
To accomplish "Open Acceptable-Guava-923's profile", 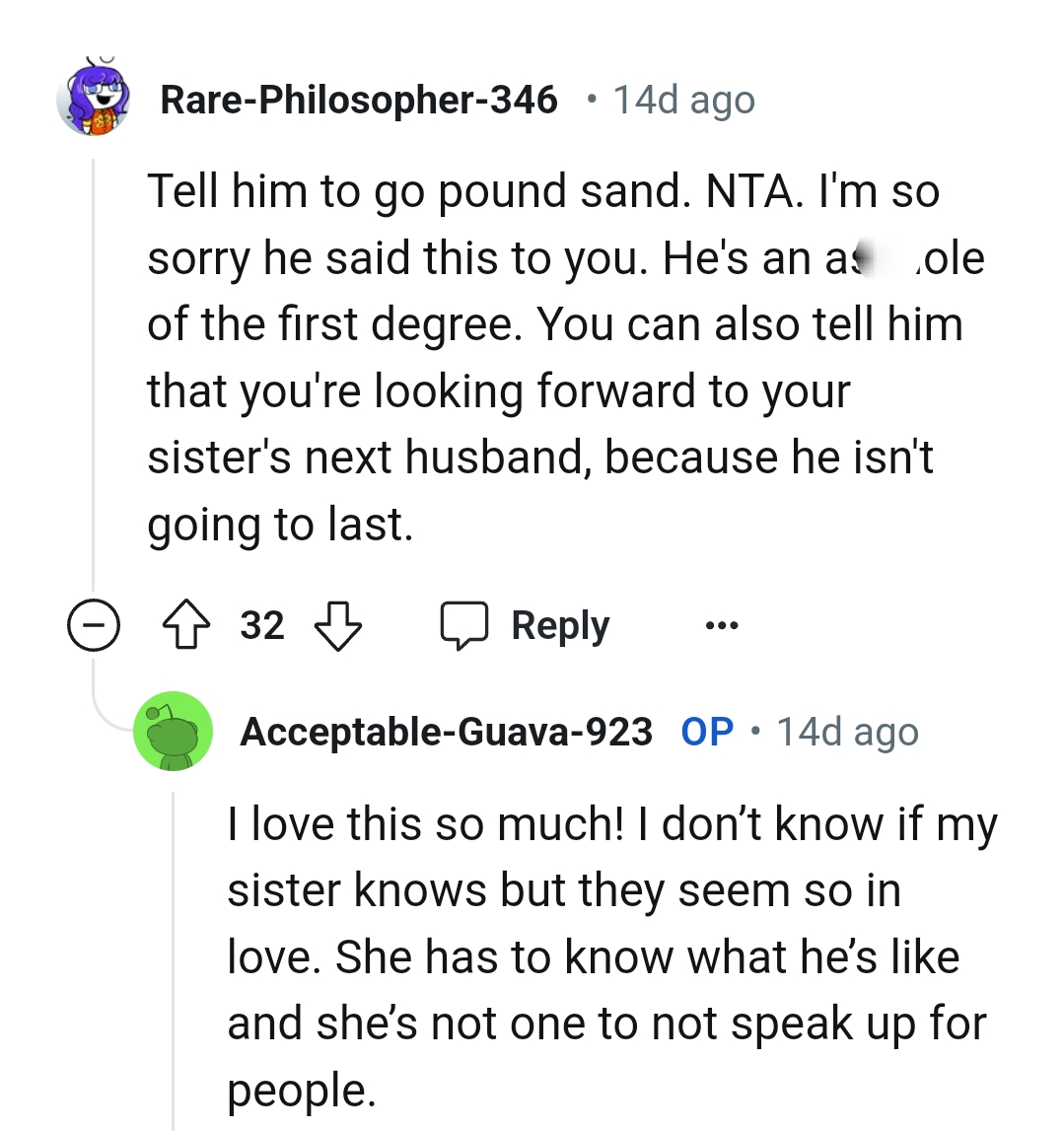I will click(x=447, y=732).
